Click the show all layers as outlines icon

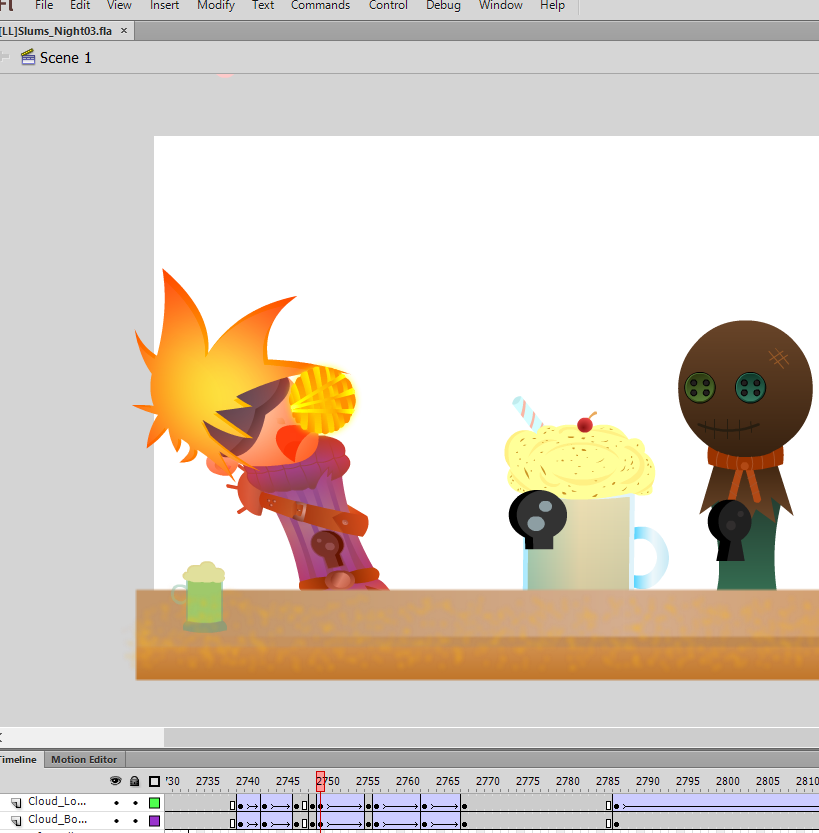click(154, 781)
